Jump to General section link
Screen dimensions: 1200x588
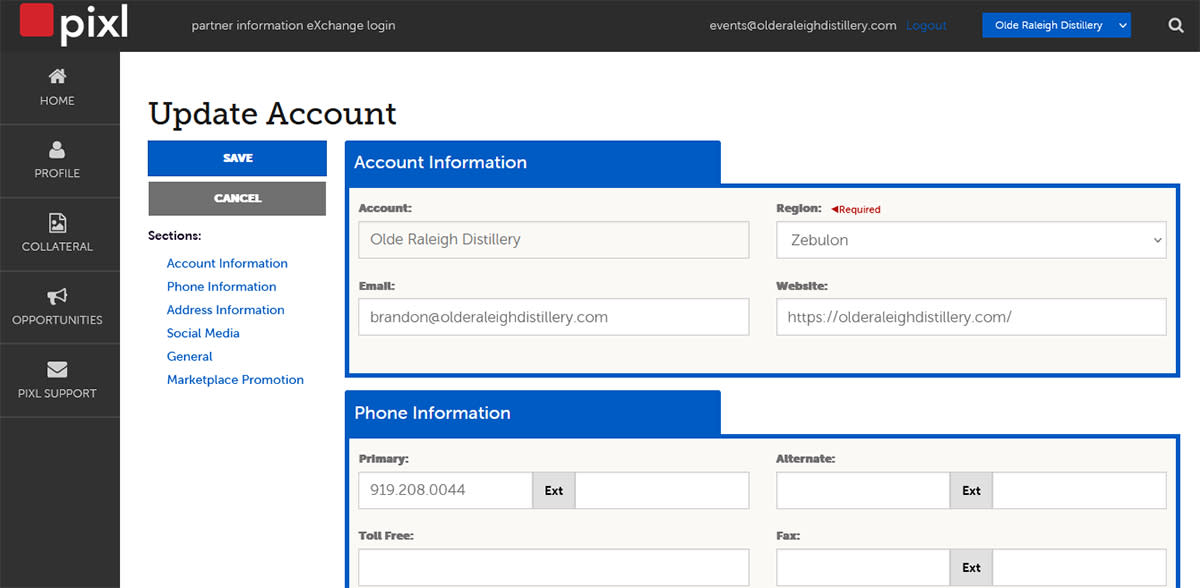(x=189, y=356)
